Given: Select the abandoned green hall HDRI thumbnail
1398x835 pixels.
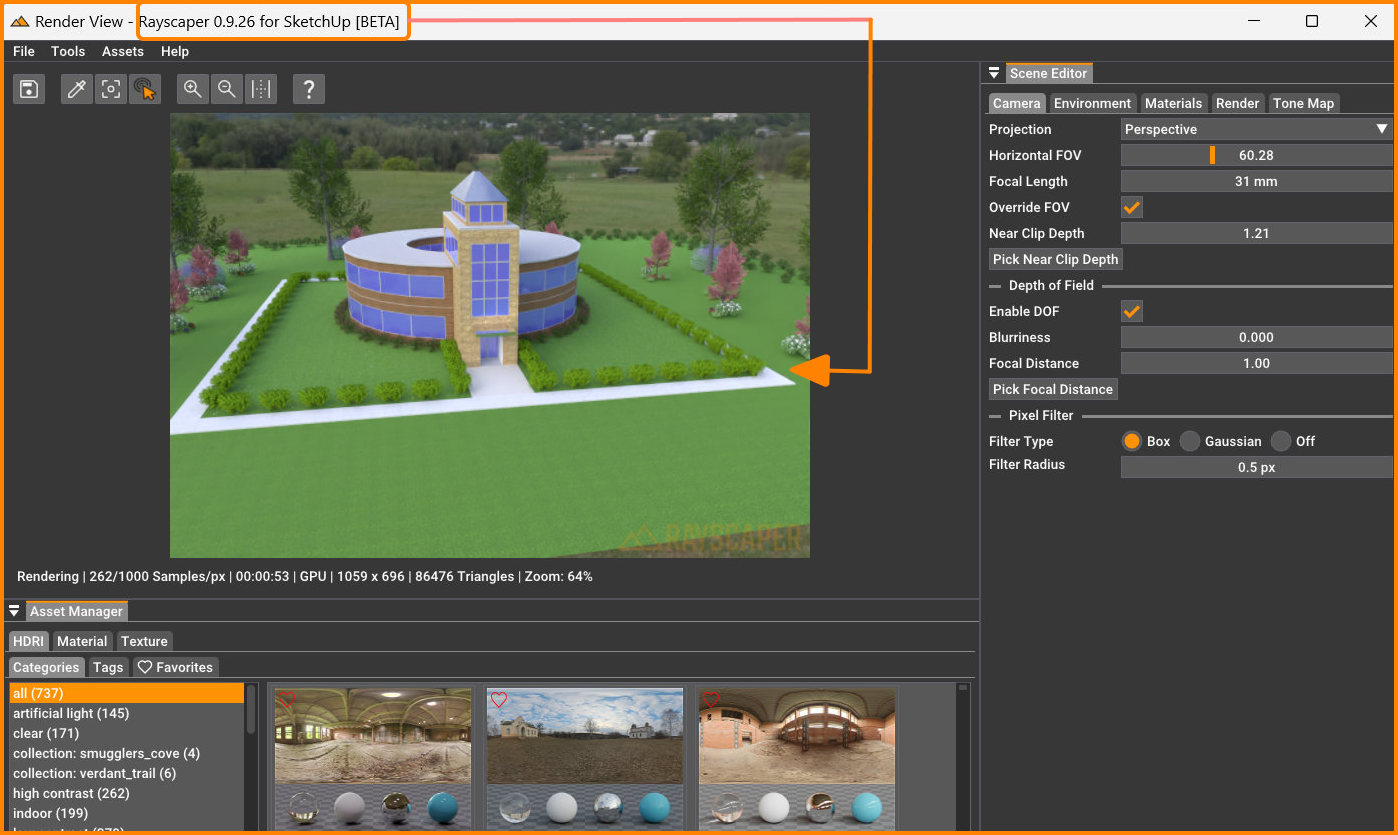Looking at the screenshot, I should coord(373,759).
